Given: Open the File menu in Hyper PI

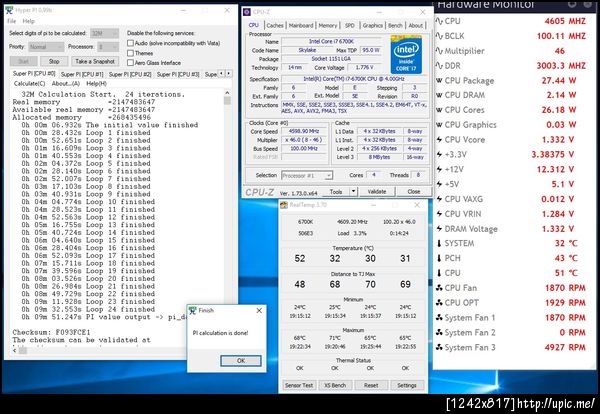Looking at the screenshot, I should tap(11, 21).
